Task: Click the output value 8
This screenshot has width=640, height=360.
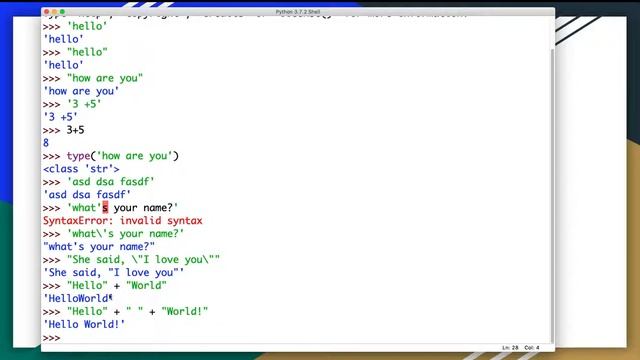Action: coord(46,143)
